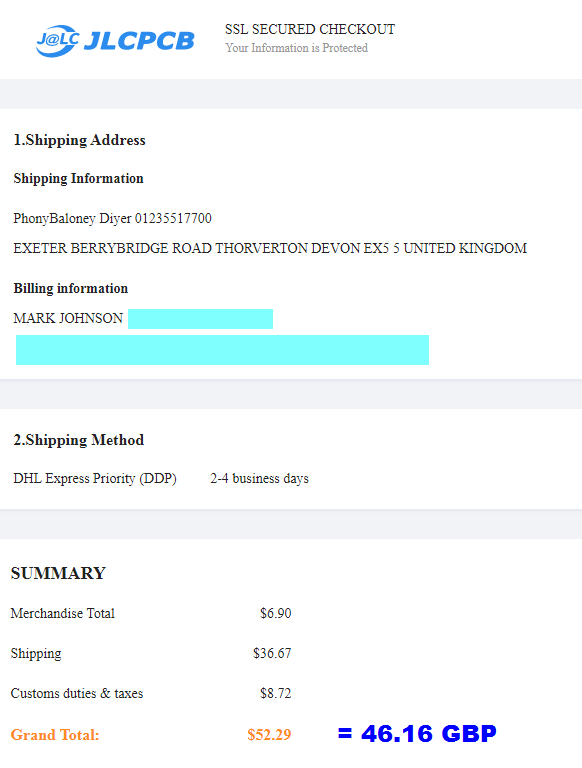Image resolution: width=582 pixels, height=768 pixels.
Task: Click the phone number 01235517700
Action: [x=173, y=218]
